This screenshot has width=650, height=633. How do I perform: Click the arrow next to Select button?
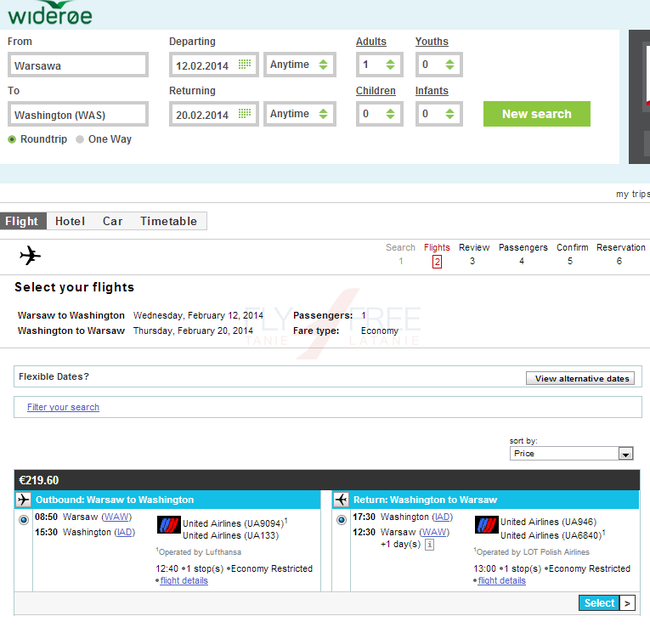pyautogui.click(x=627, y=603)
